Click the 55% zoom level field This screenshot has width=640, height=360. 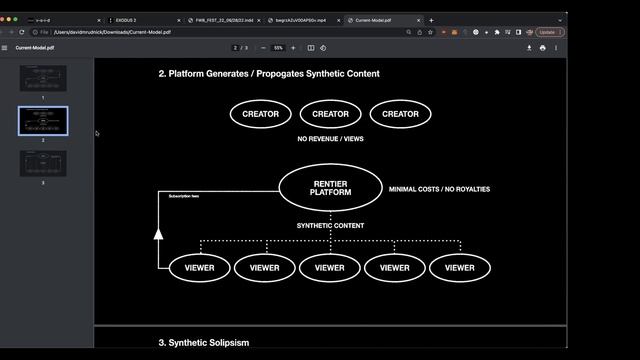278,48
